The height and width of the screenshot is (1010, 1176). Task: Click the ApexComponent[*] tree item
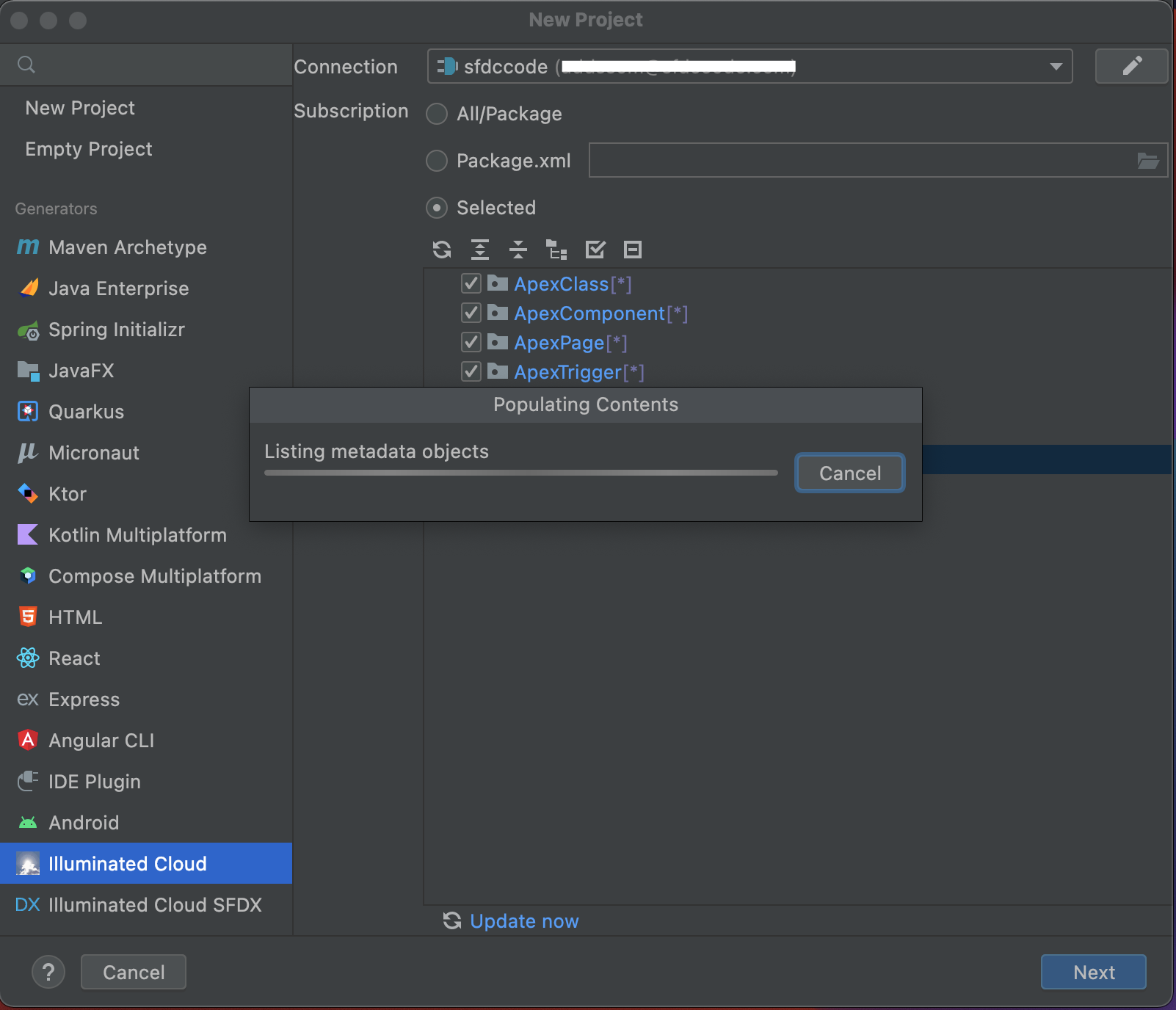[601, 313]
